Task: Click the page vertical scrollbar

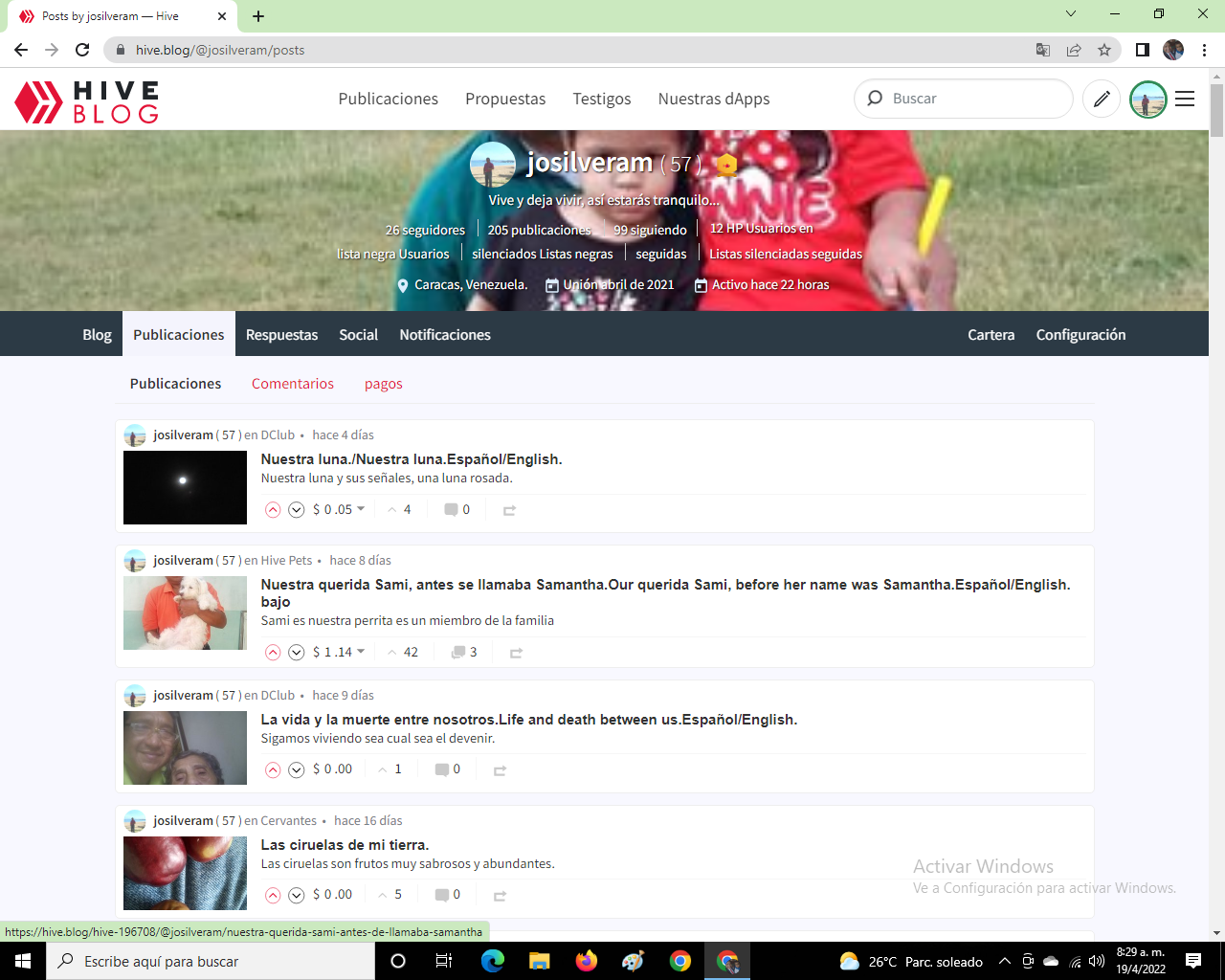Action: pyautogui.click(x=1216, y=110)
